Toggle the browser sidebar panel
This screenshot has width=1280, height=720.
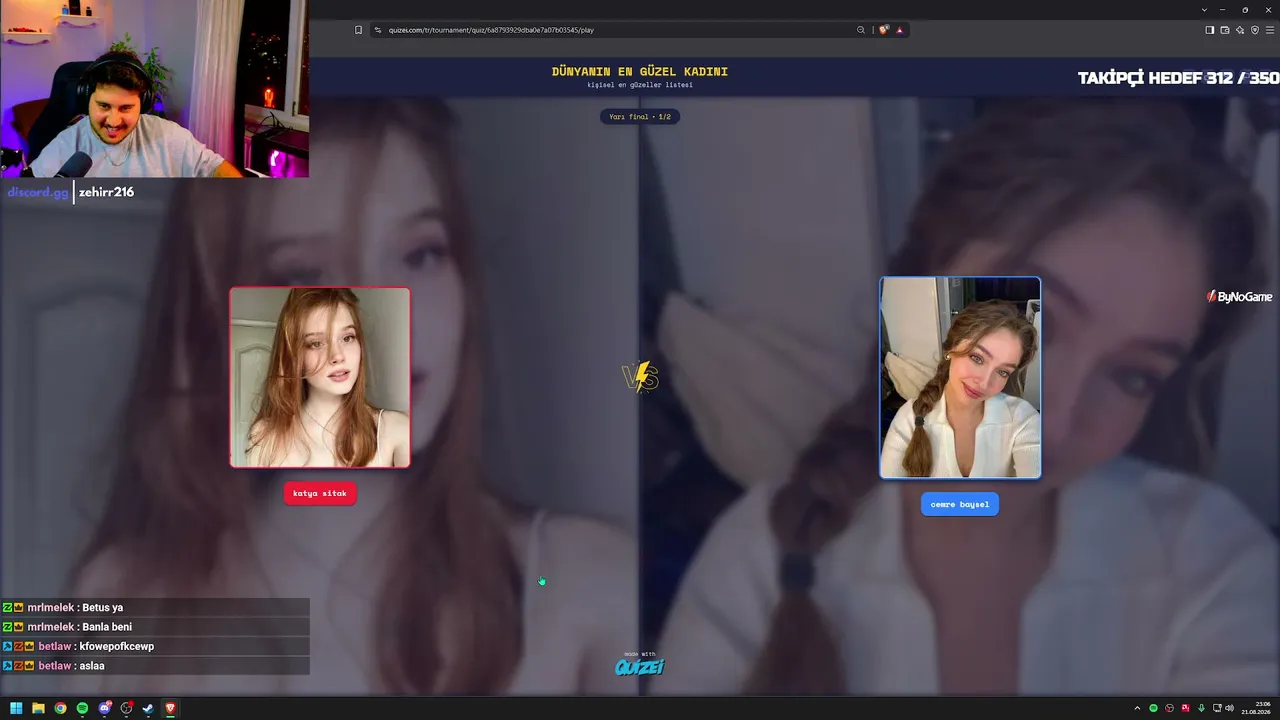tap(1209, 30)
